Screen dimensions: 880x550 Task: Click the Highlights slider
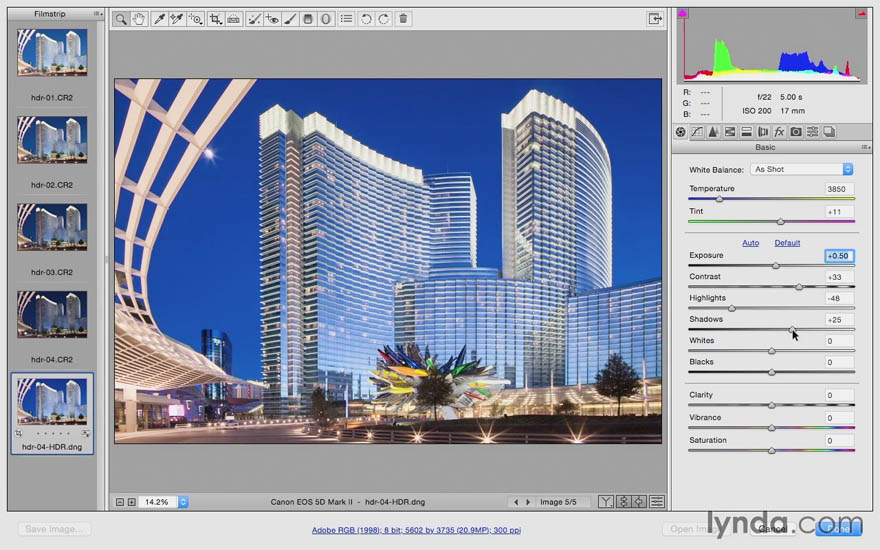click(x=731, y=308)
